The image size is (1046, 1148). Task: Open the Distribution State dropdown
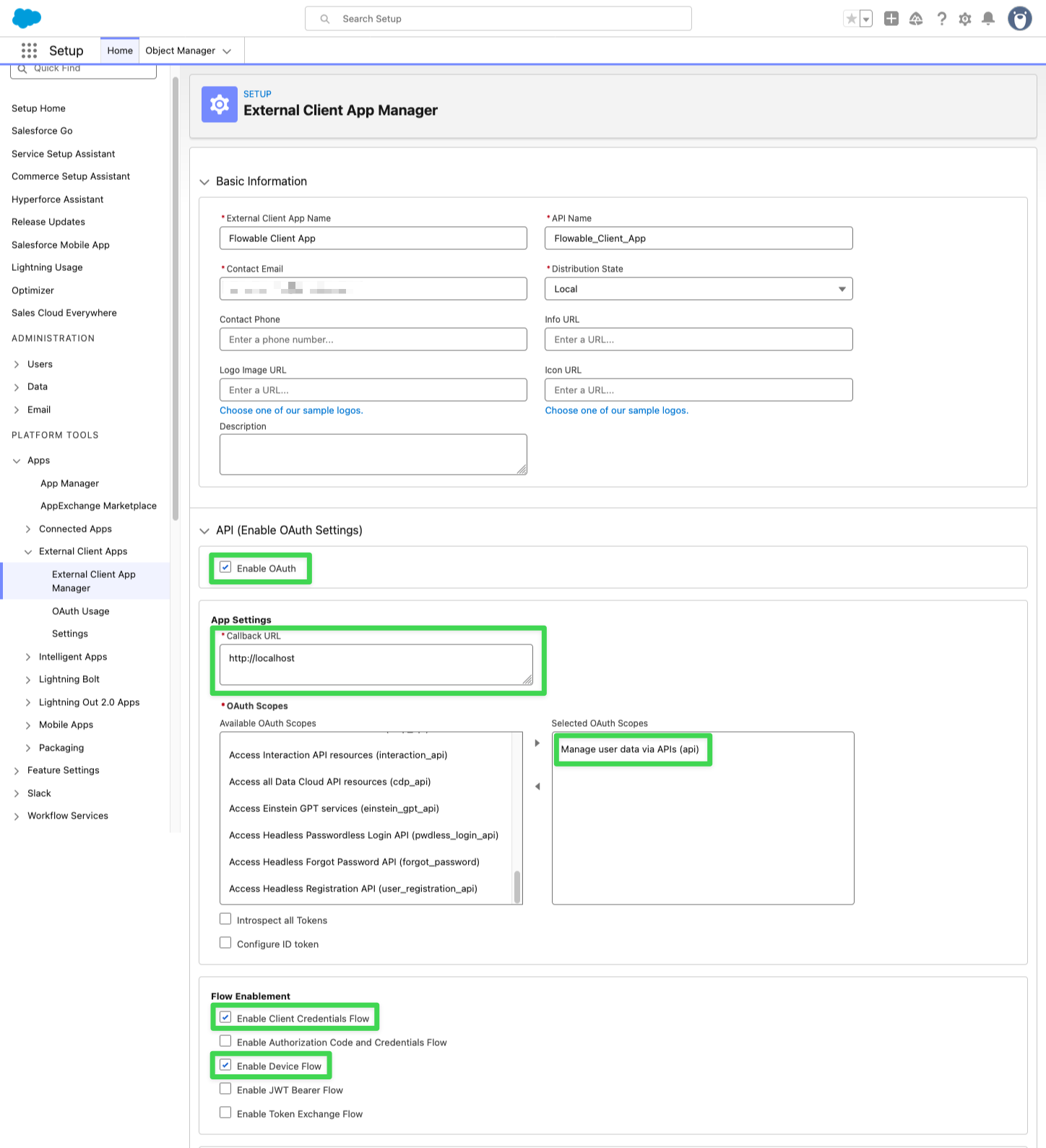tap(699, 289)
